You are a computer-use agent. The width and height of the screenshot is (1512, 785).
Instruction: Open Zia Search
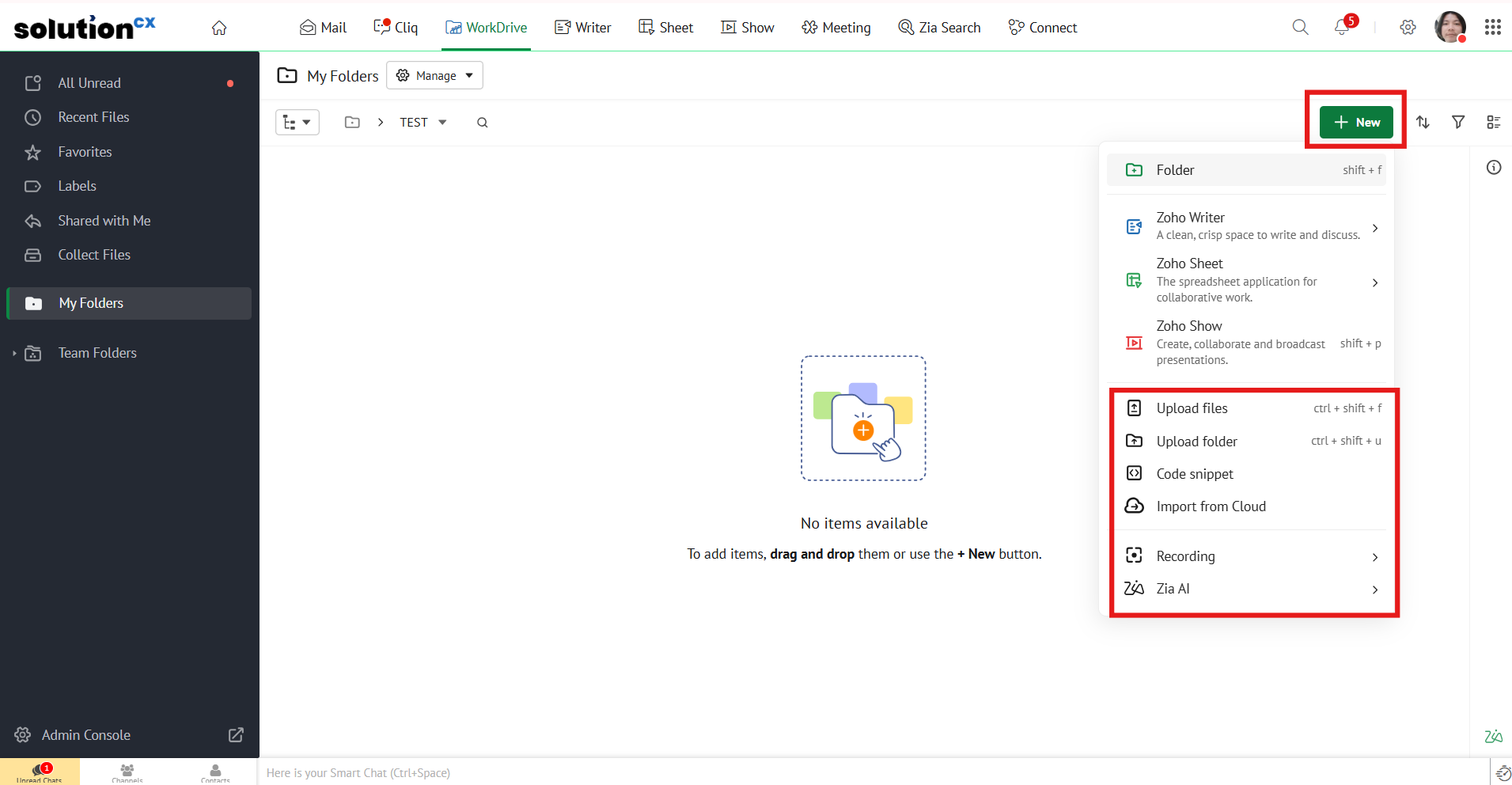pos(939,28)
